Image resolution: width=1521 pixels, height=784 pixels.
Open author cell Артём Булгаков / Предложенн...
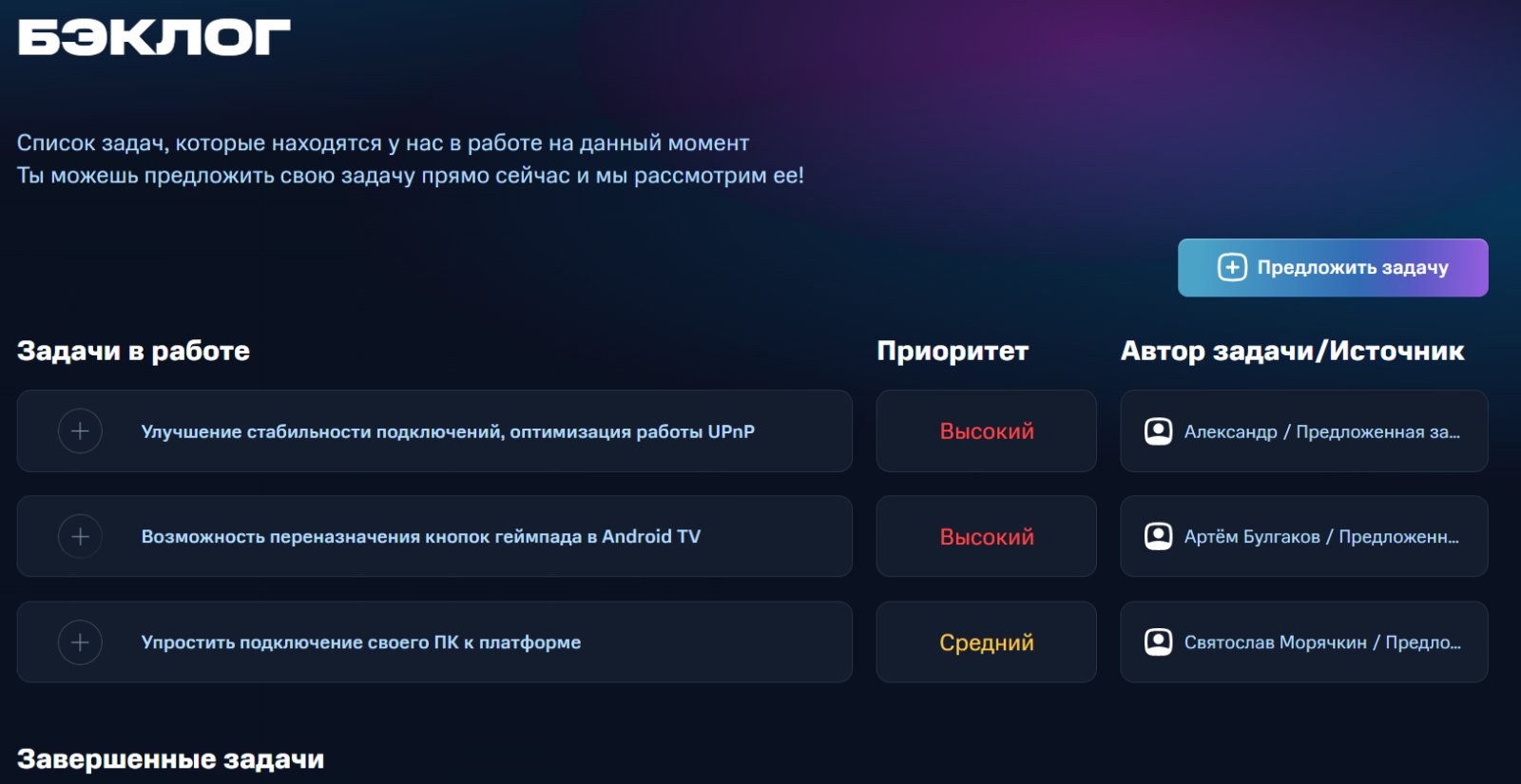(x=1304, y=537)
